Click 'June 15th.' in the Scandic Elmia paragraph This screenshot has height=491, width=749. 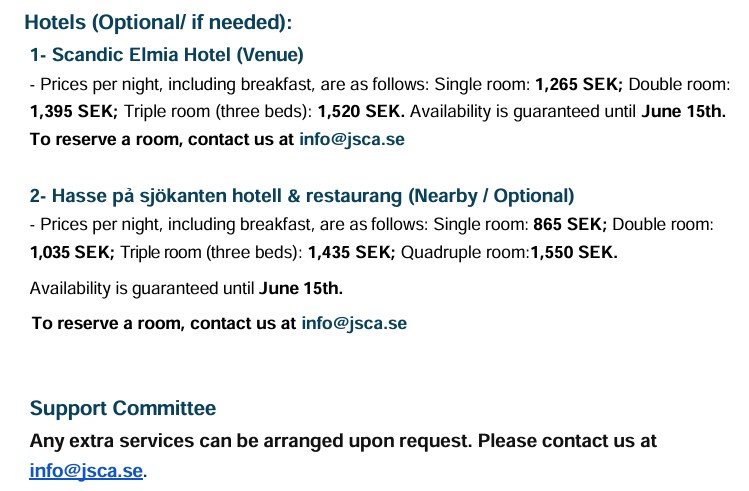click(683, 111)
